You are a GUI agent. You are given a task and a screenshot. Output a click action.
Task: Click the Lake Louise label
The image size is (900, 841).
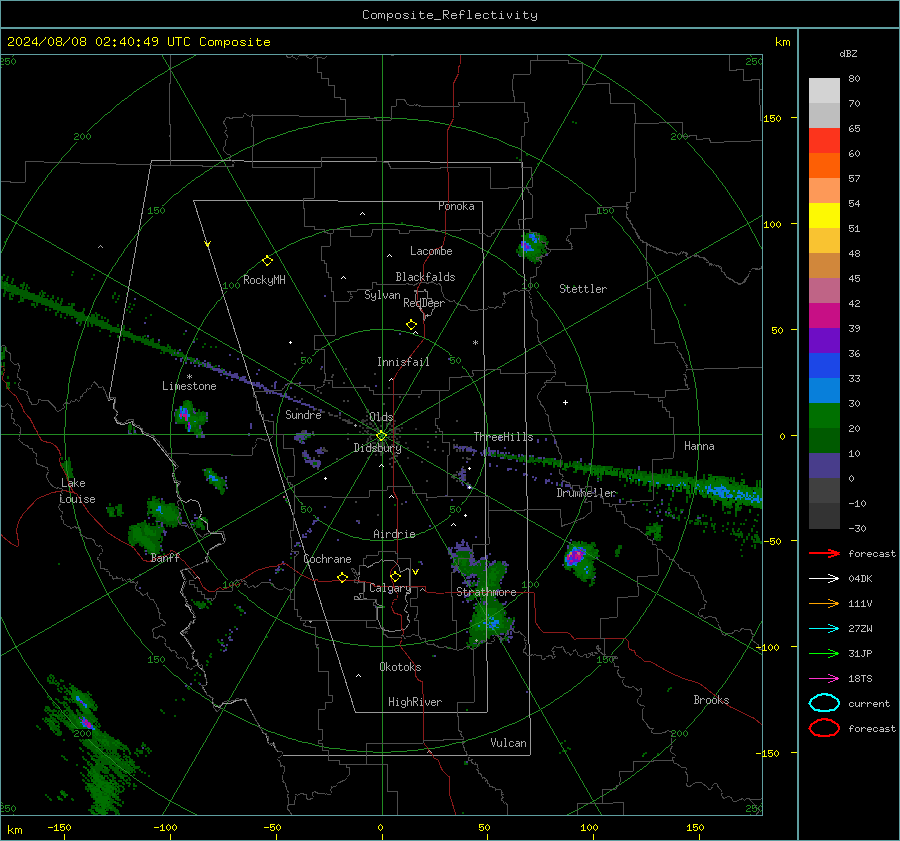77,491
